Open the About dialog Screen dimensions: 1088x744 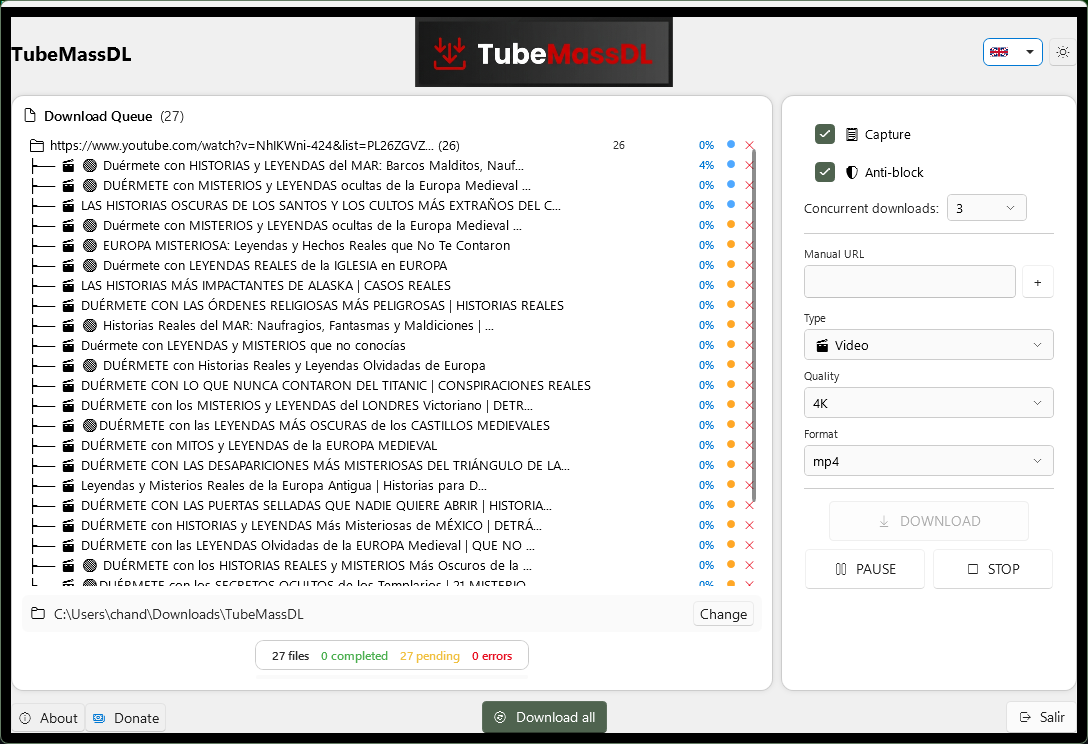(48, 718)
